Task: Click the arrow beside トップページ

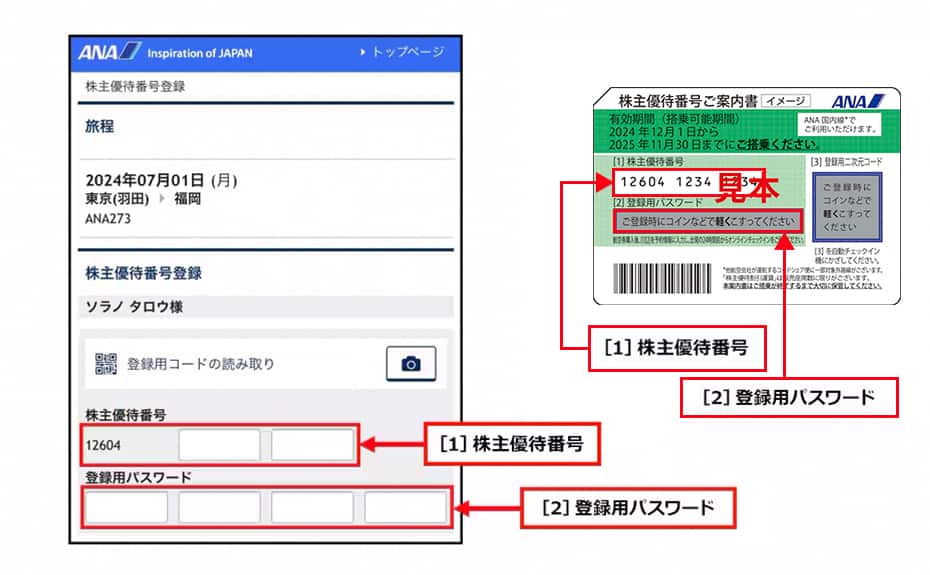Action: (x=362, y=52)
